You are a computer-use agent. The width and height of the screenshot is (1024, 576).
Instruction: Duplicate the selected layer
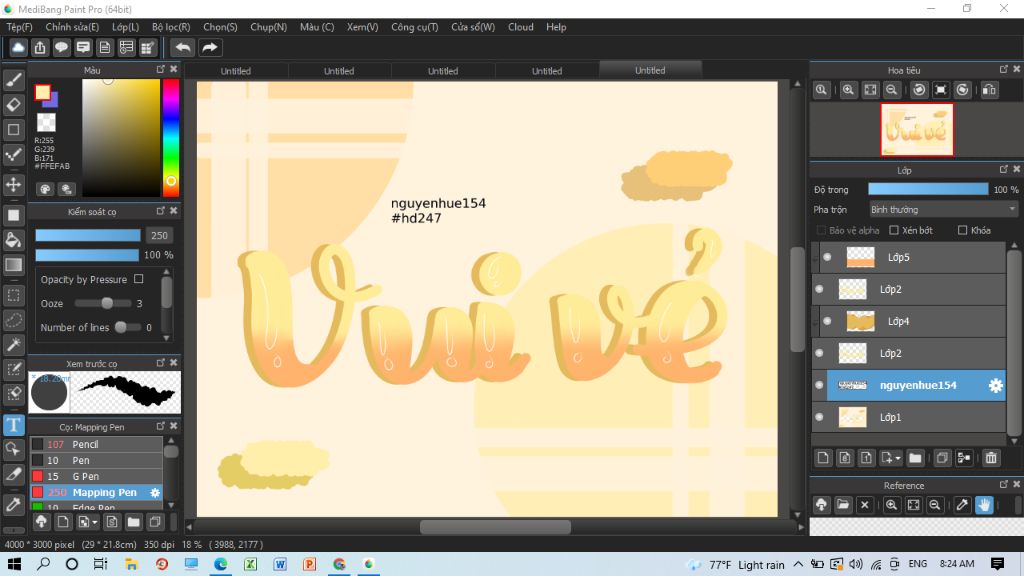[x=942, y=458]
